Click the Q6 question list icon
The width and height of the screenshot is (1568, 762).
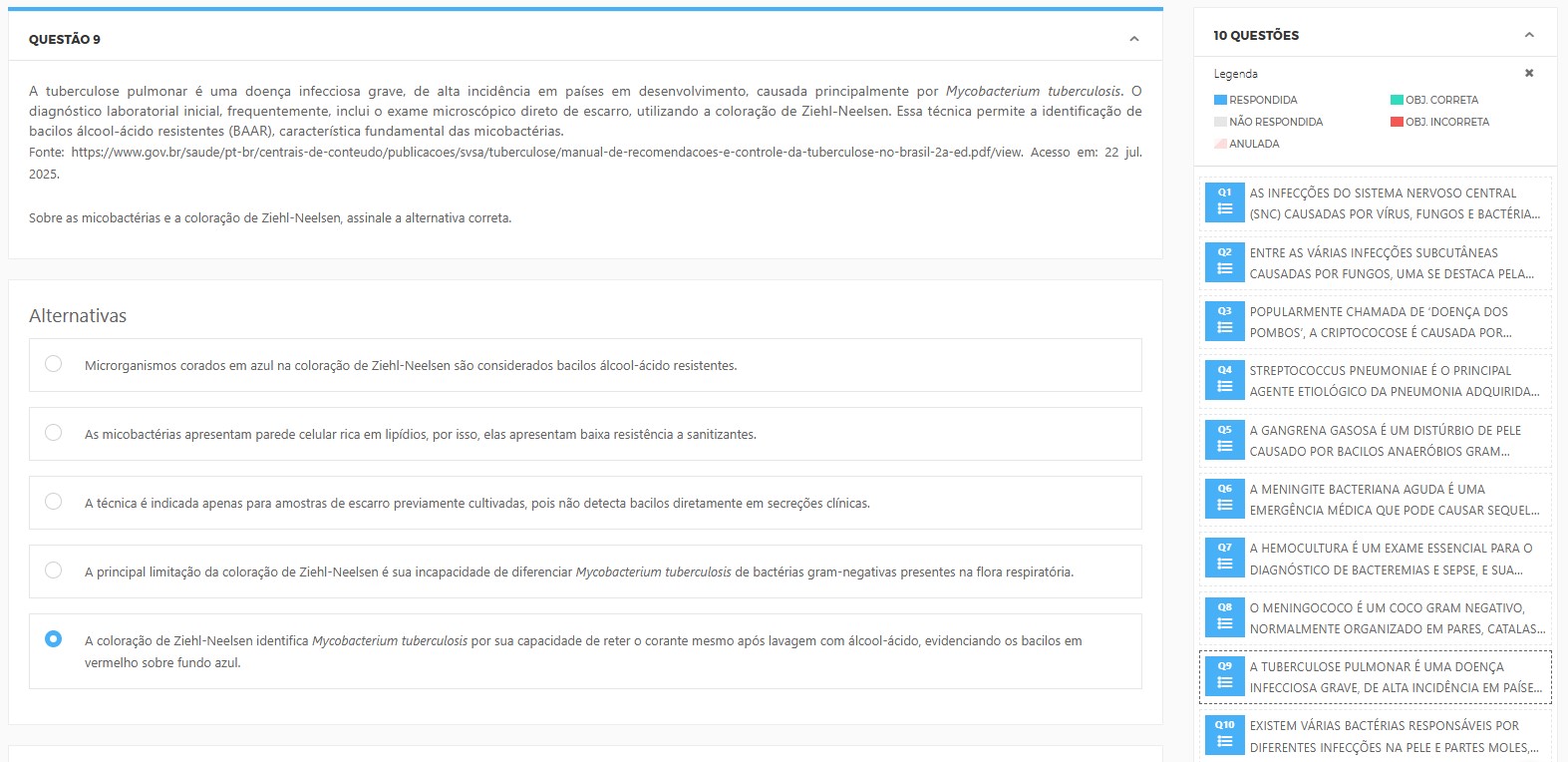(x=1224, y=499)
